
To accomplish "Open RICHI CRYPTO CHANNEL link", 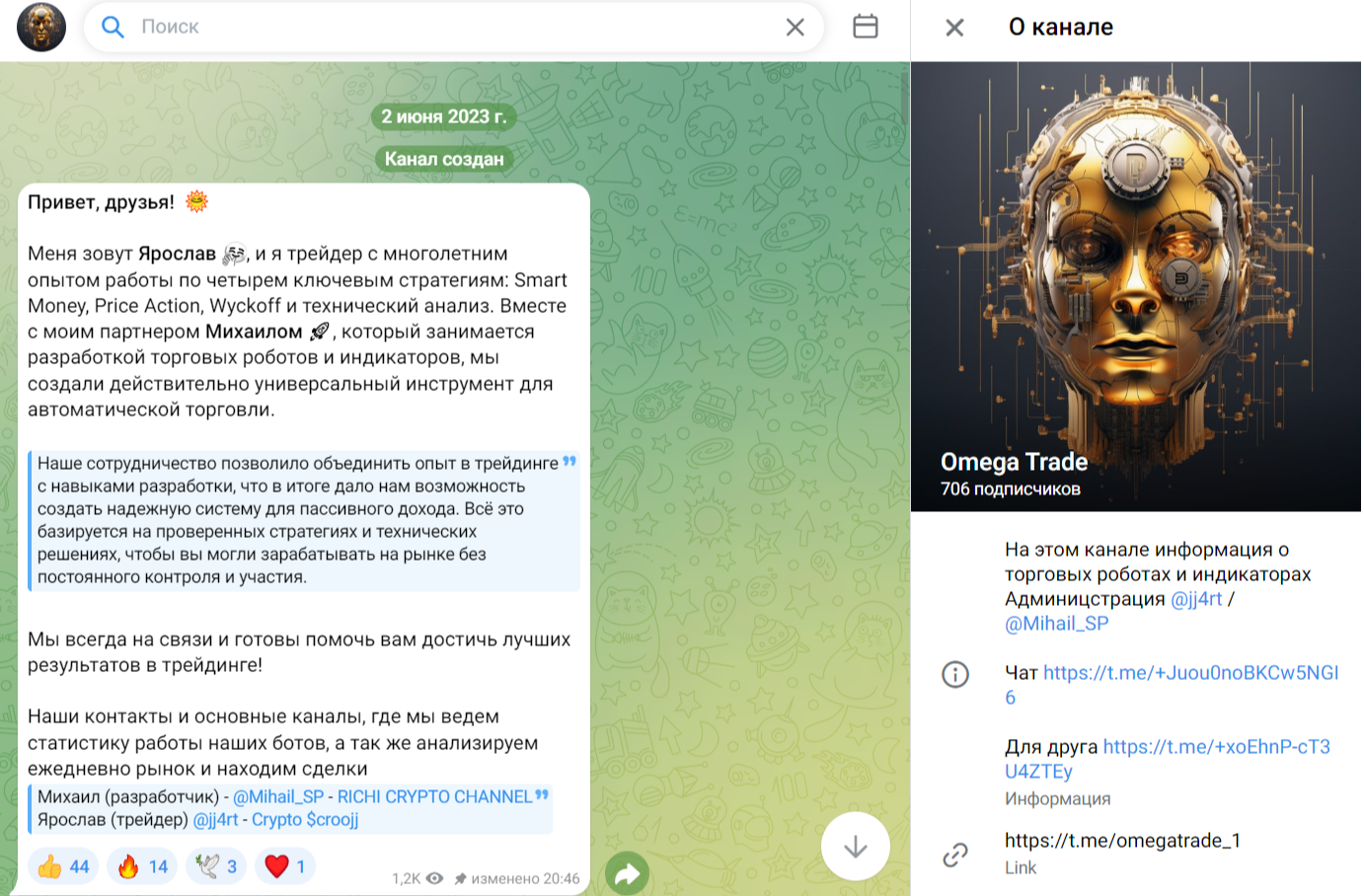I will coord(434,796).
